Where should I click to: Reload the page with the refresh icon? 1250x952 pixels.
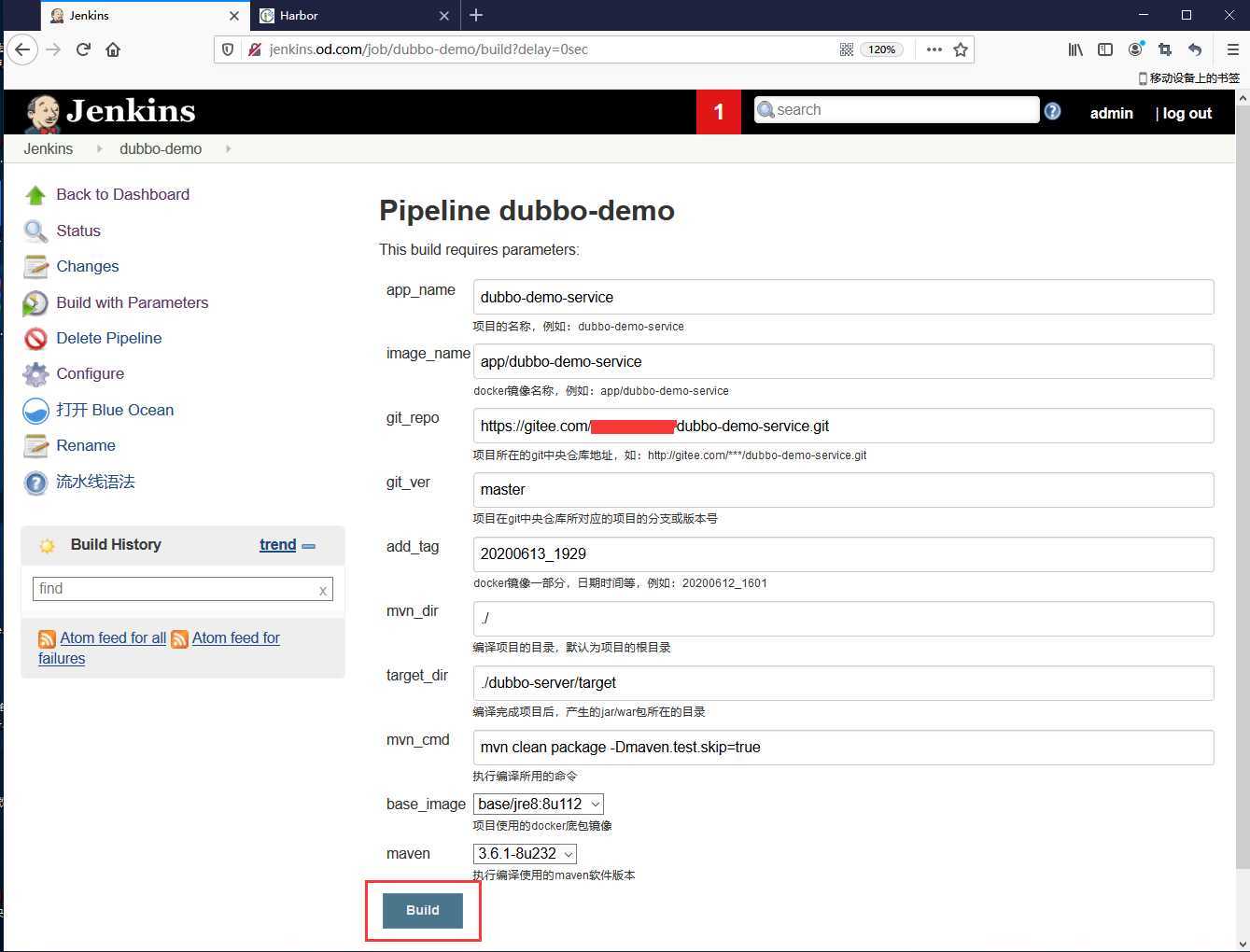click(x=83, y=49)
